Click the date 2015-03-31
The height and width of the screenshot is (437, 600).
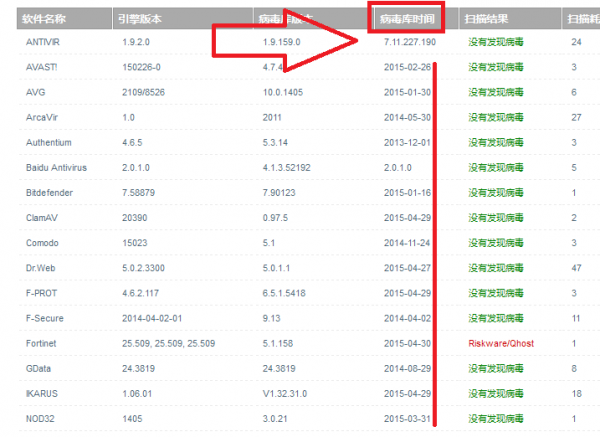click(408, 419)
